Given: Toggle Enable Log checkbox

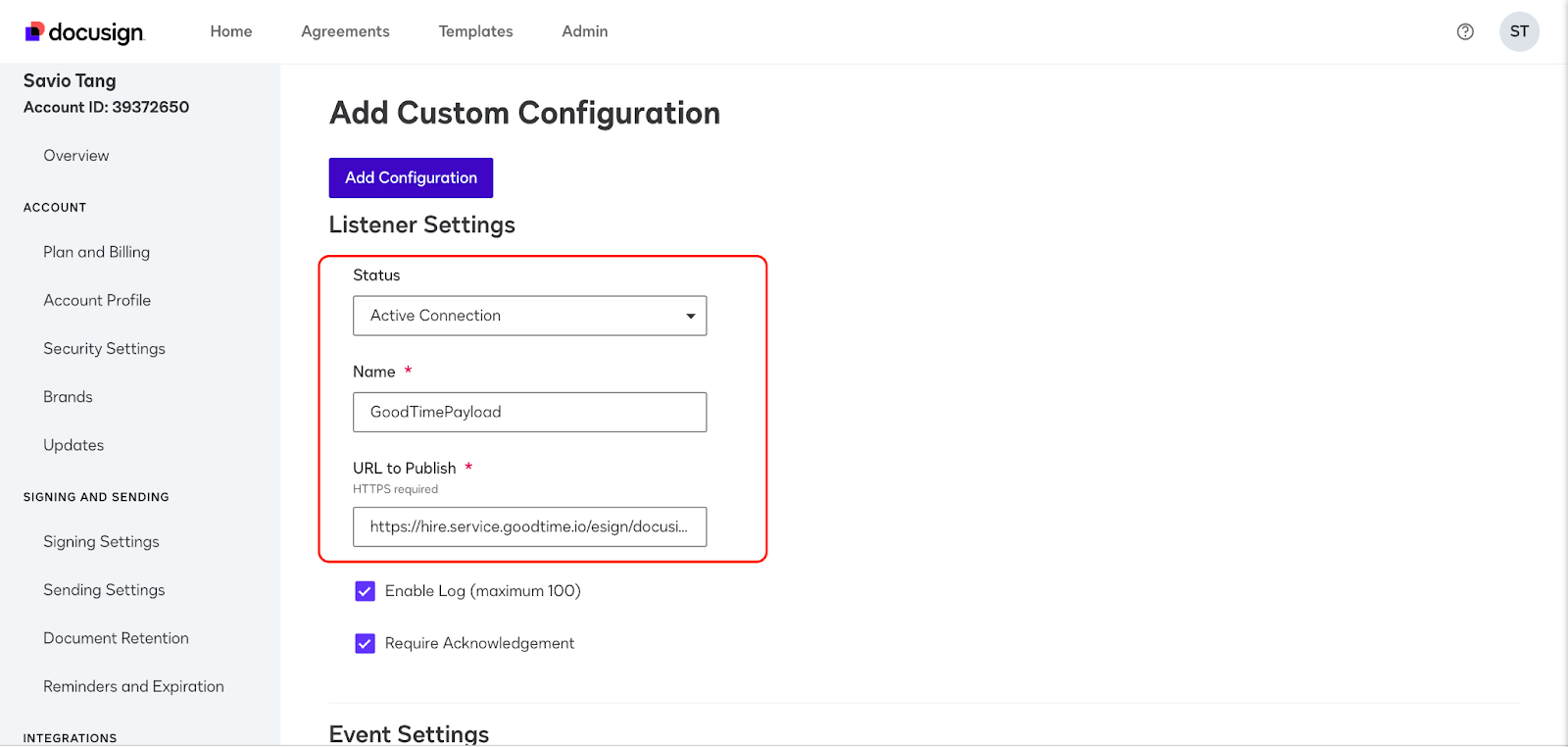Looking at the screenshot, I should tap(366, 591).
